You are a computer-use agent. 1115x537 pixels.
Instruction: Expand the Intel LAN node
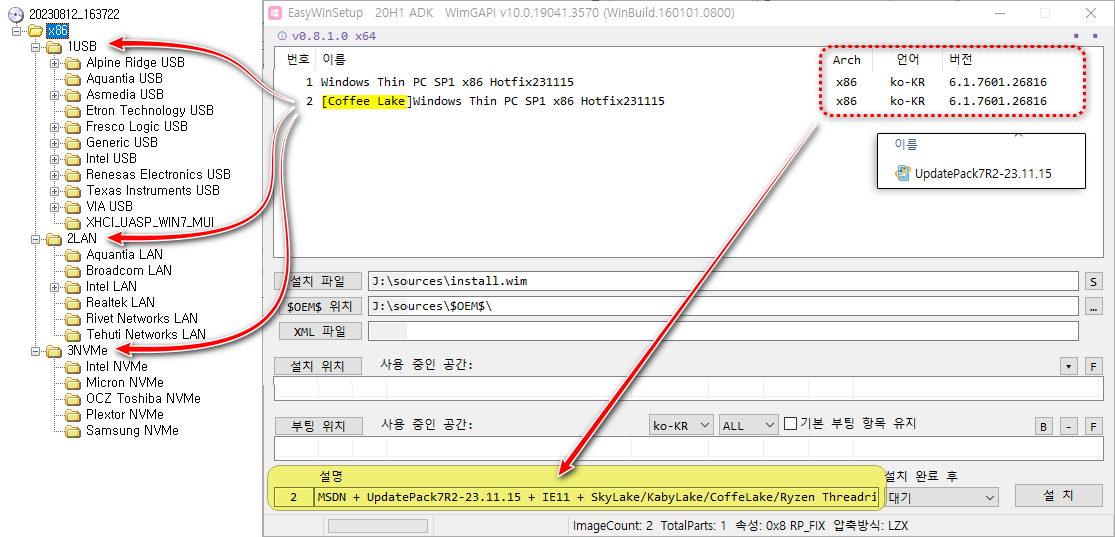pyautogui.click(x=55, y=287)
